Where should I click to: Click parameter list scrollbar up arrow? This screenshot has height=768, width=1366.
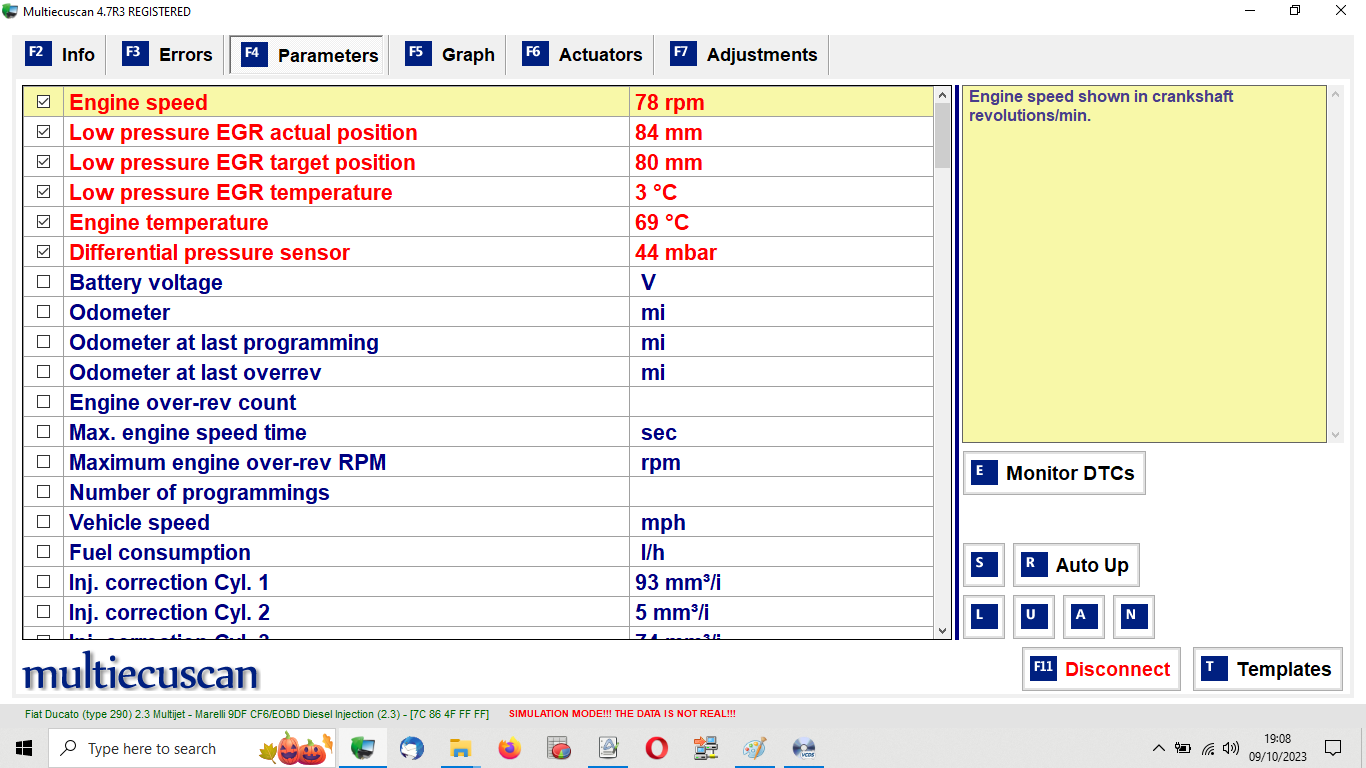(x=942, y=95)
